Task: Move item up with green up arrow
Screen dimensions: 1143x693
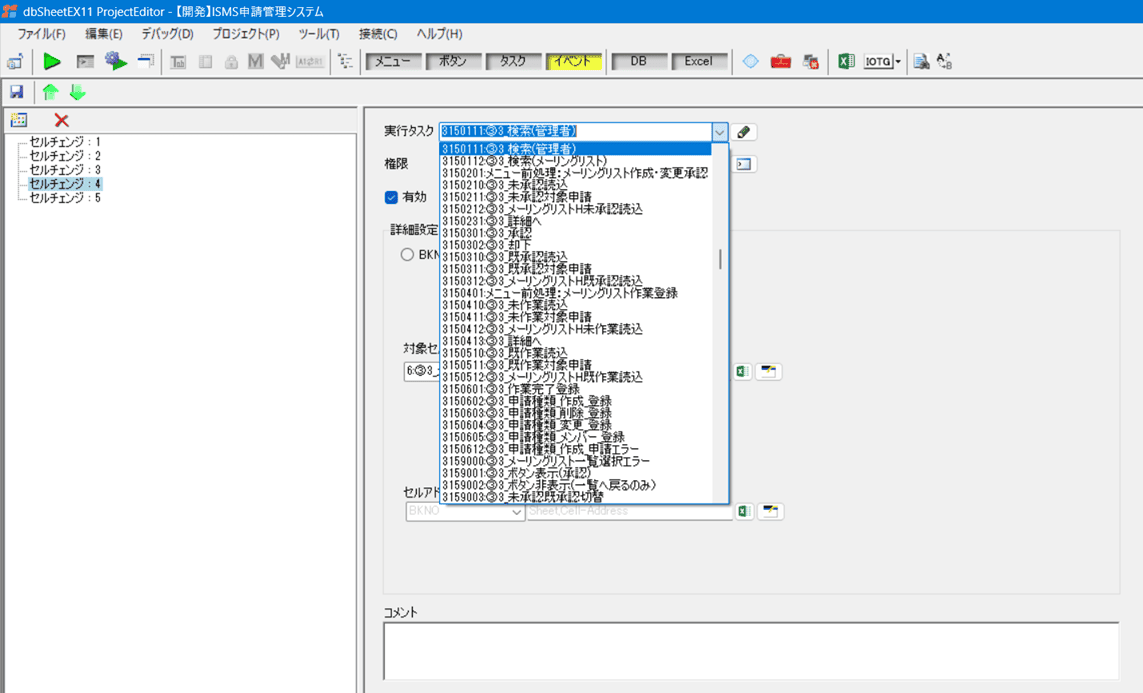Action: click(50, 92)
